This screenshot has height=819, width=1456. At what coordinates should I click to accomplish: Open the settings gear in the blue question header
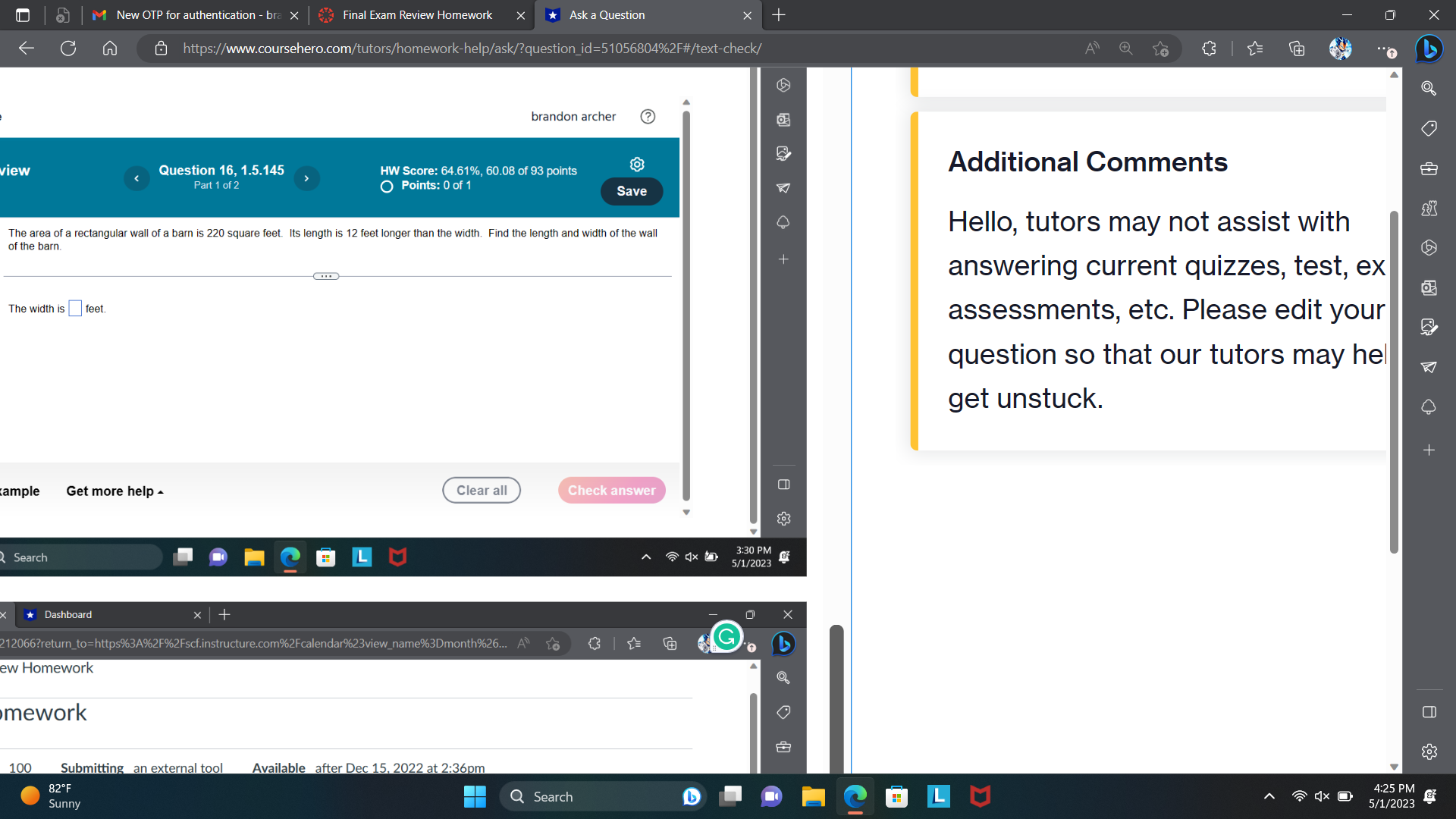coord(636,164)
